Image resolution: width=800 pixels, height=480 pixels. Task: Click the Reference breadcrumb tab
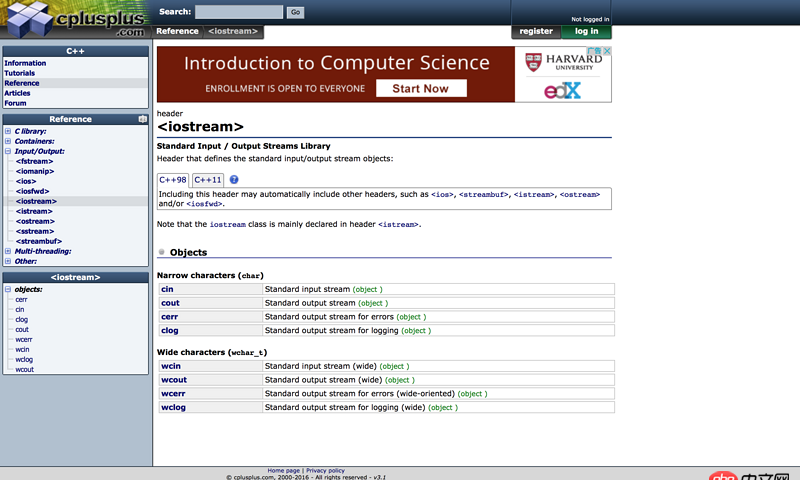click(178, 31)
